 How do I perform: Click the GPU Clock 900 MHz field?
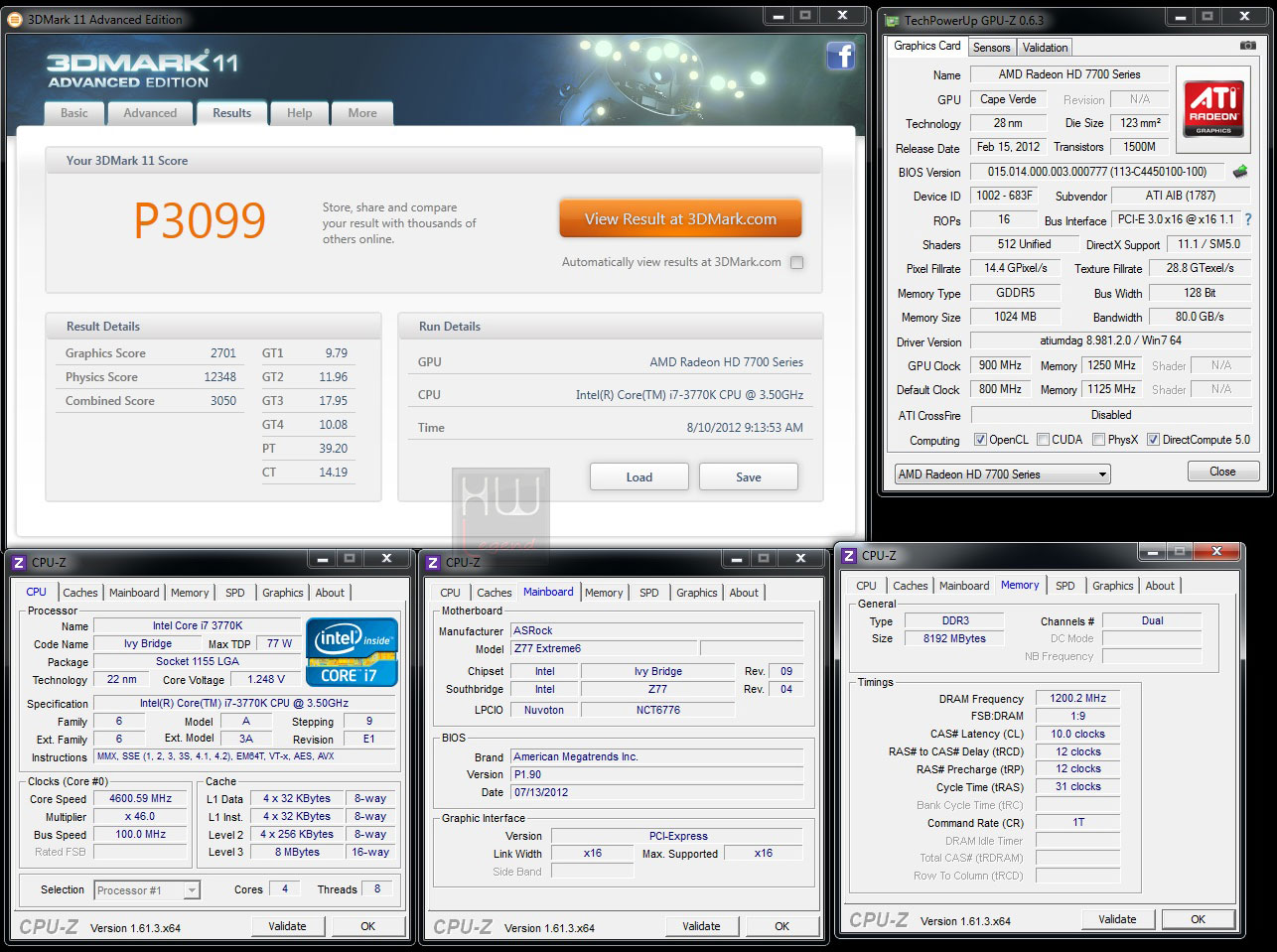click(1000, 365)
